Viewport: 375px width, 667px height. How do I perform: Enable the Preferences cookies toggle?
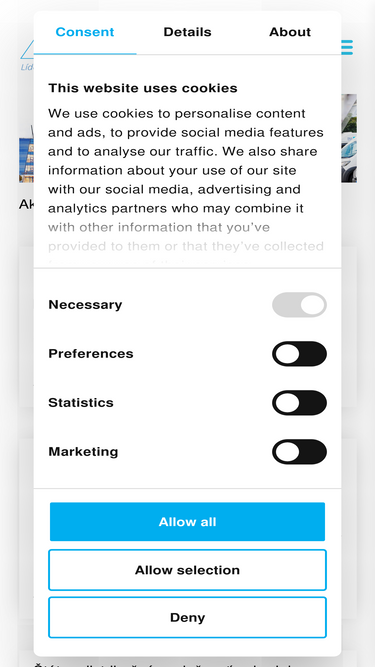(x=299, y=353)
